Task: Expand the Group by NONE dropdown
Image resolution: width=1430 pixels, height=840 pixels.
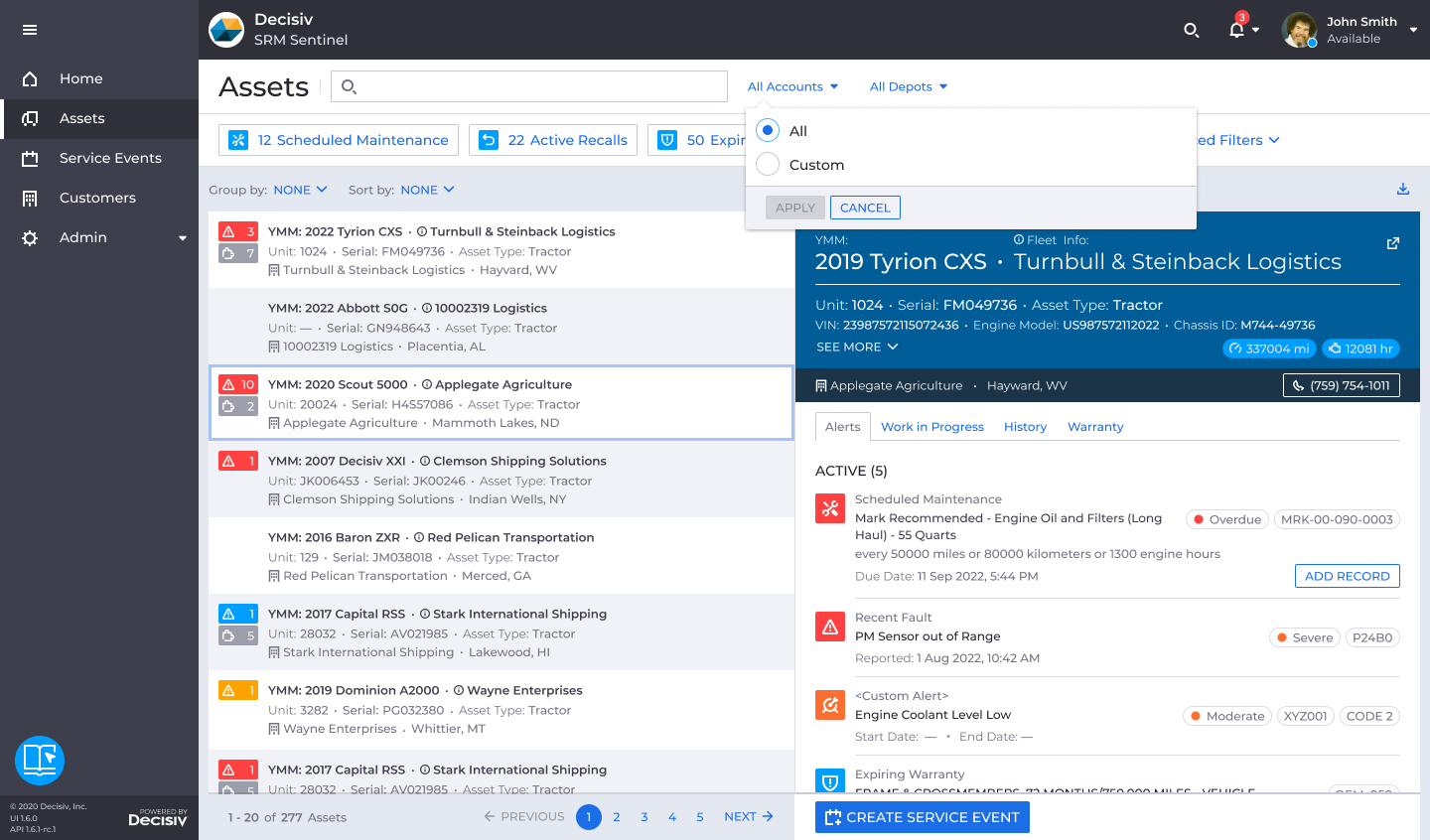Action: coord(300,190)
